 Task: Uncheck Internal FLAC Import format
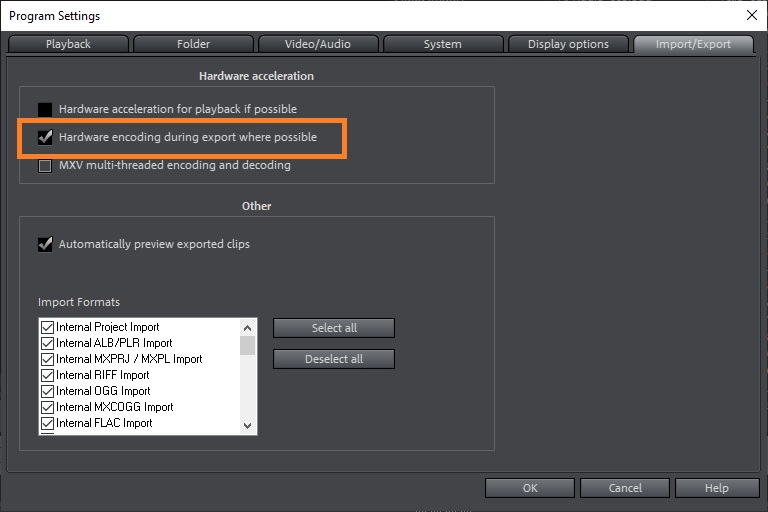[48, 423]
